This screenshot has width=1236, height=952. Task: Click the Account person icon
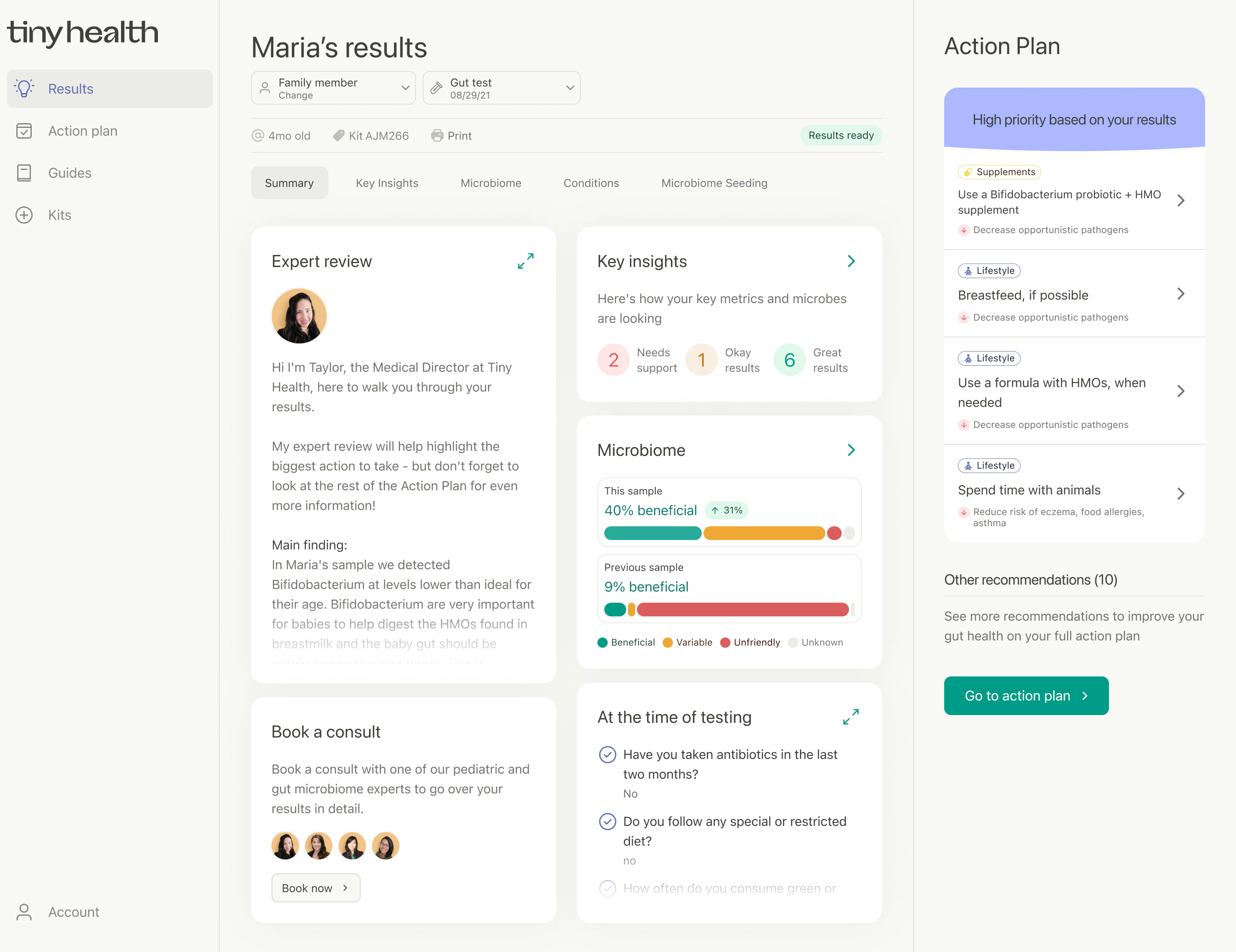pos(24,912)
